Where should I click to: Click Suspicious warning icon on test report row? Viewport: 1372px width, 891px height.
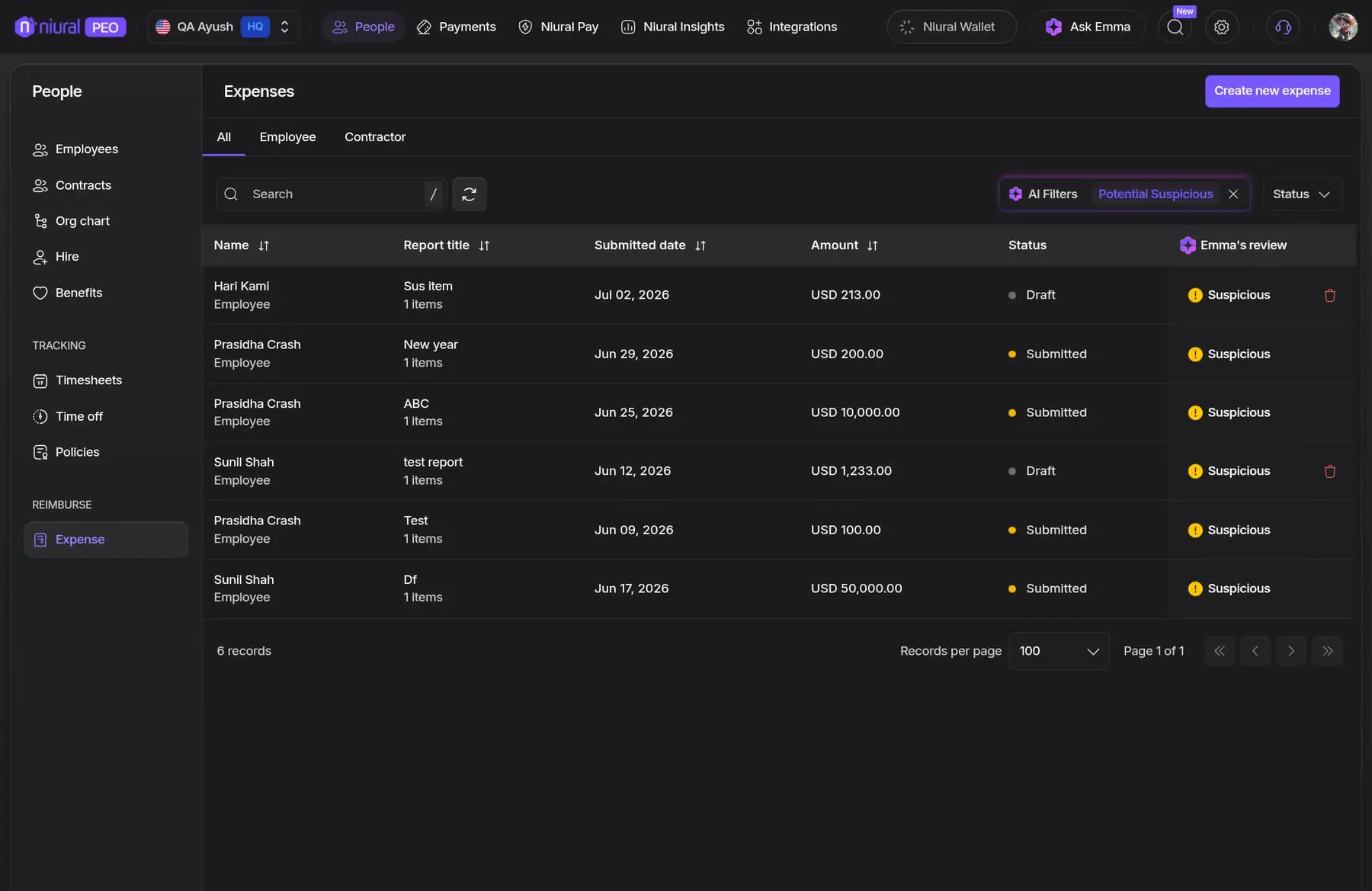1195,471
